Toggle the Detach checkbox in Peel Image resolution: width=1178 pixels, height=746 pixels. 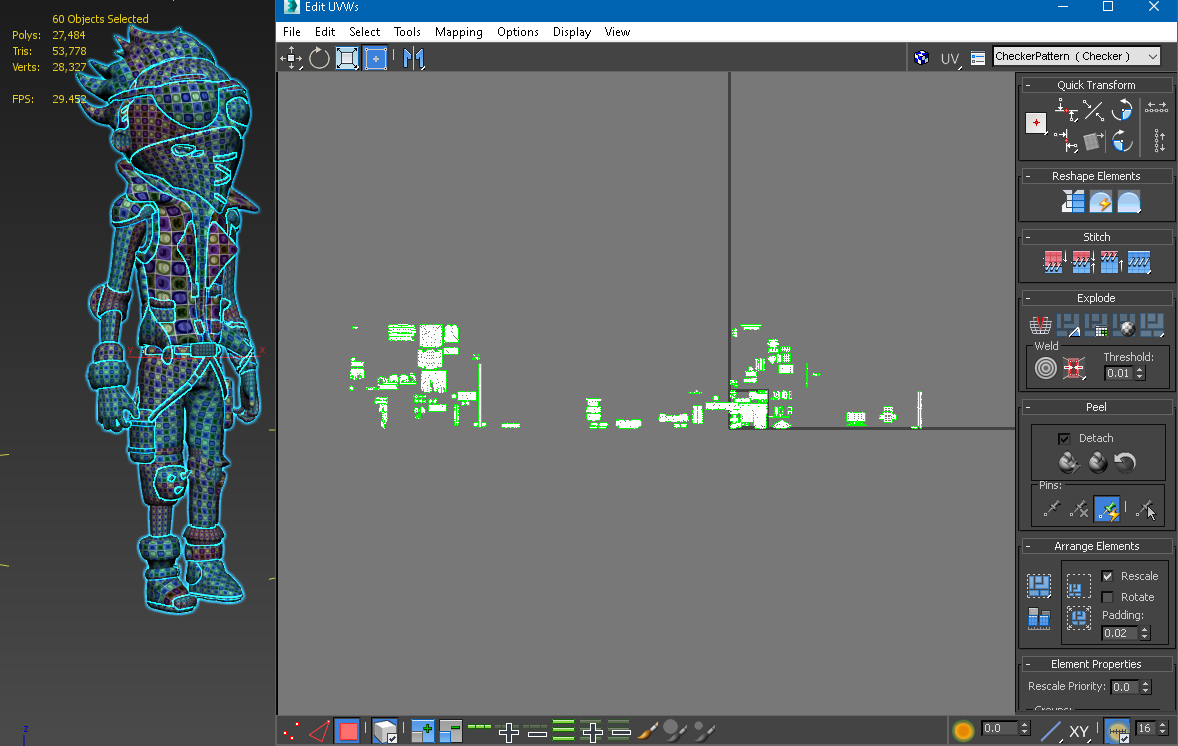[x=1064, y=438]
